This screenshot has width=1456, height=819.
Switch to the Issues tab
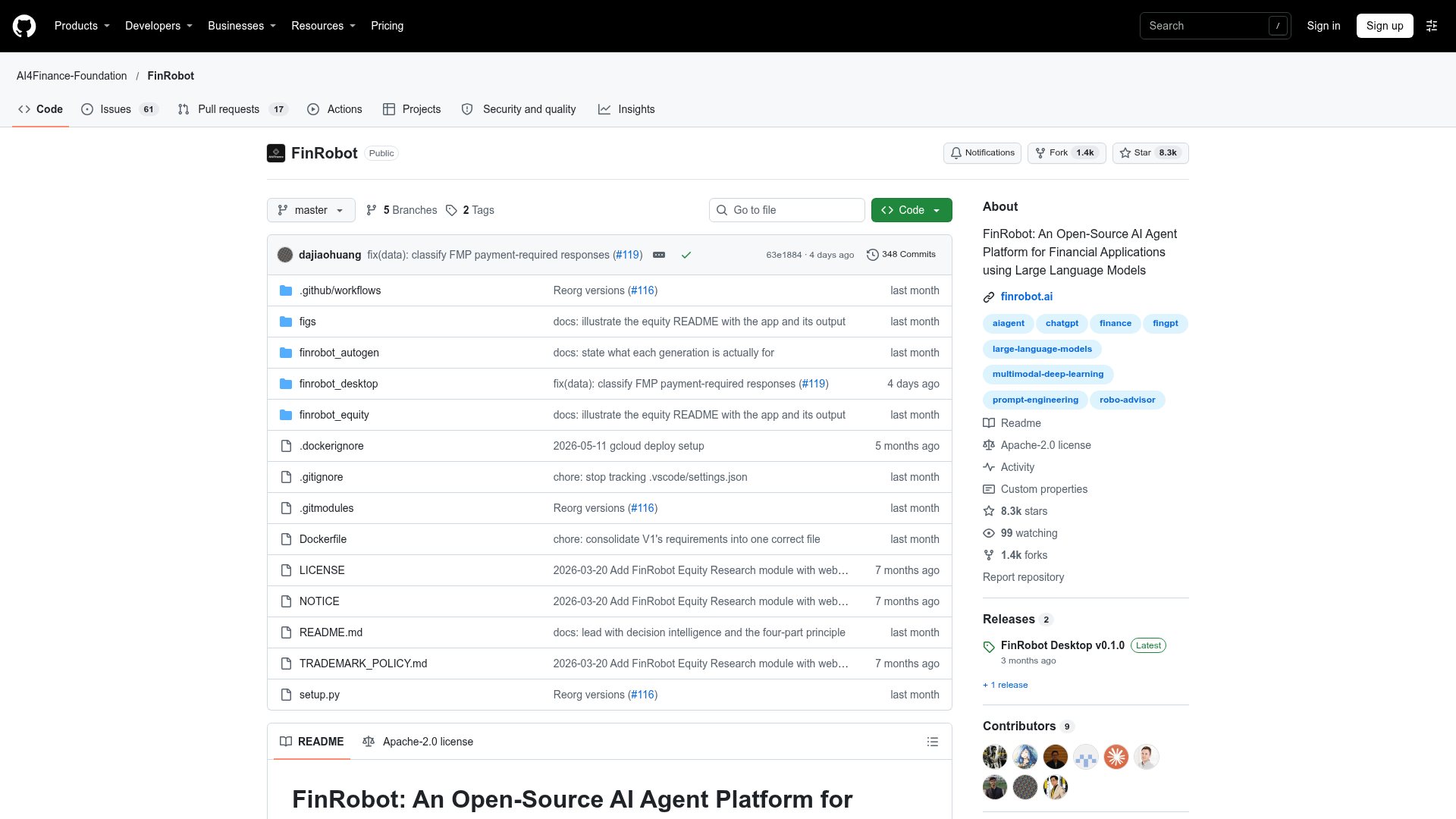[x=119, y=109]
